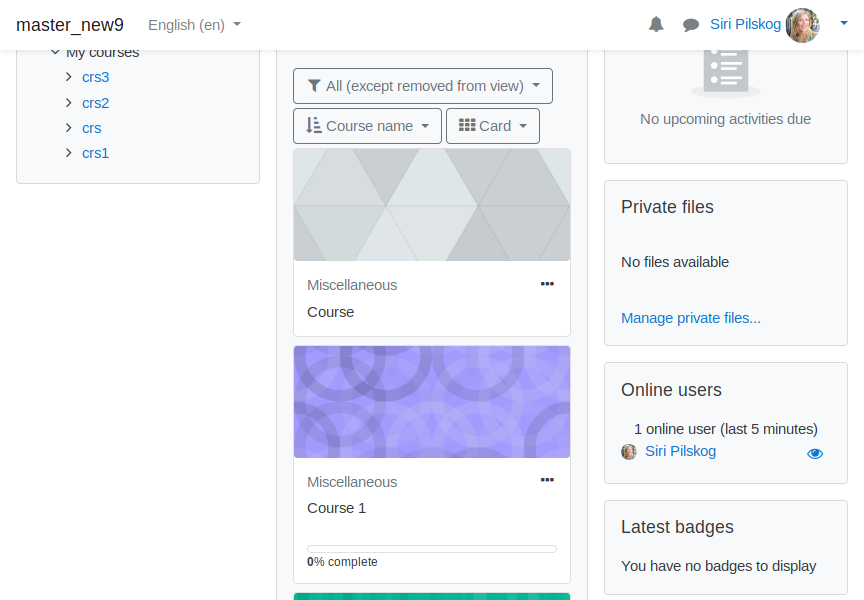The width and height of the screenshot is (864, 600).
Task: Open the messages speech bubble icon
Action: click(690, 25)
